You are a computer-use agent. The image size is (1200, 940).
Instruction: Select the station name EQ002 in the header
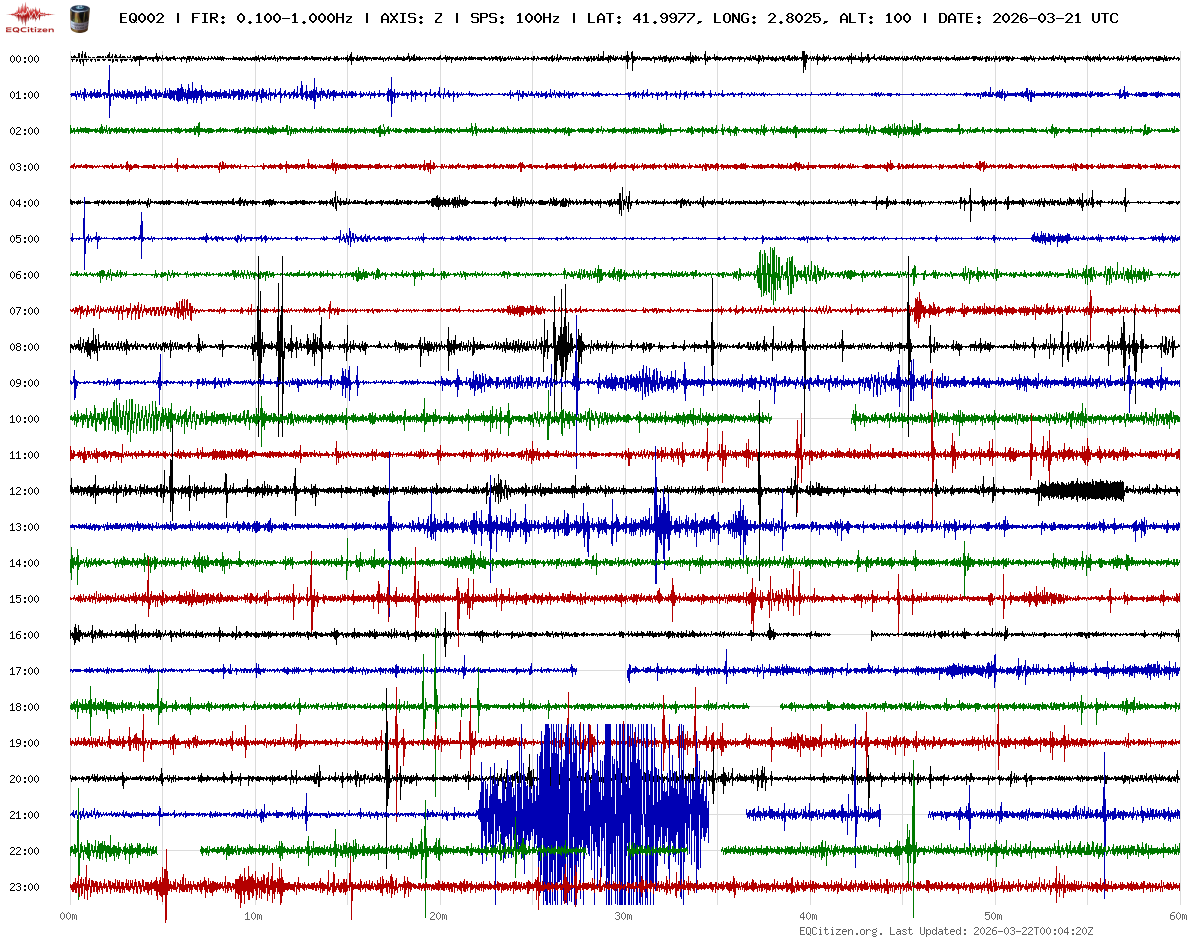141,18
